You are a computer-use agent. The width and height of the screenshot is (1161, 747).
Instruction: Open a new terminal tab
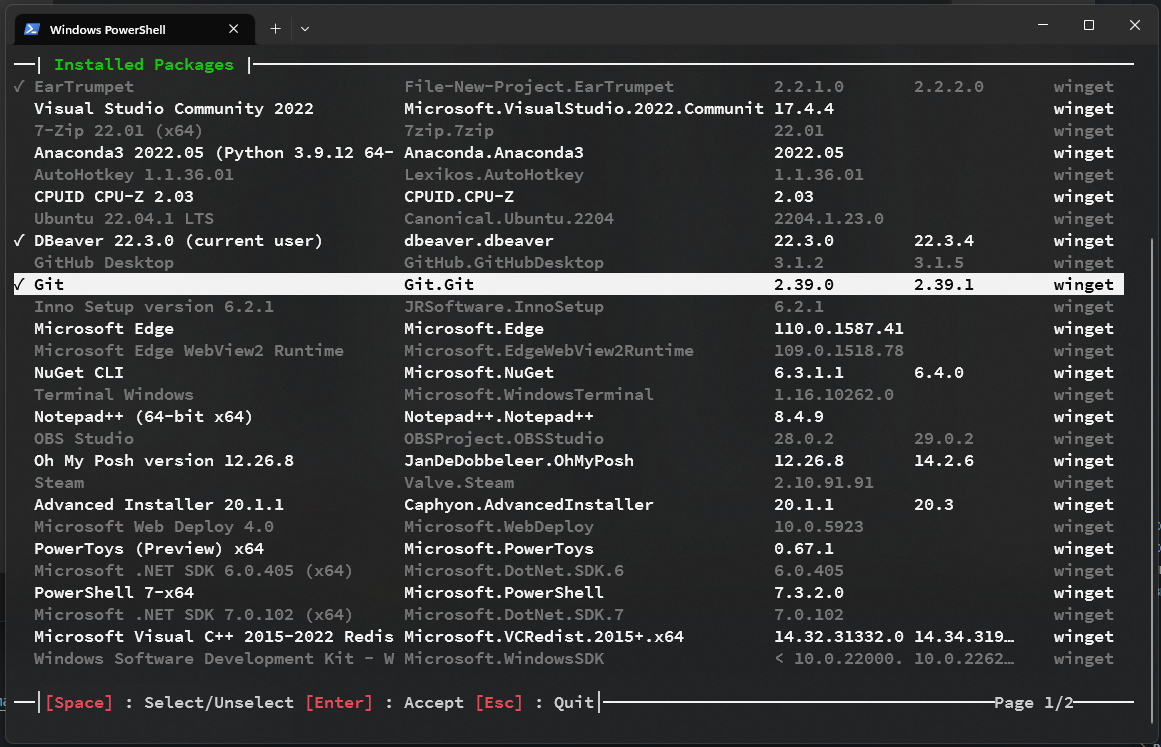click(275, 29)
